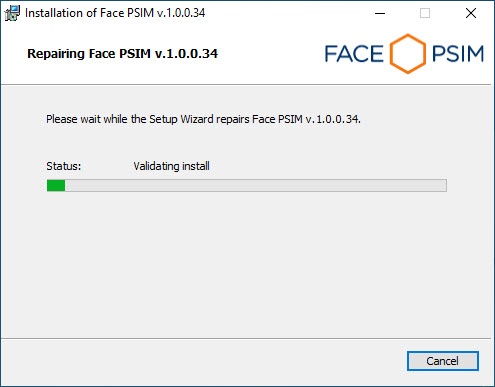Image resolution: width=495 pixels, height=387 pixels.
Task: Click the FACE word in the logo
Action: coord(354,54)
